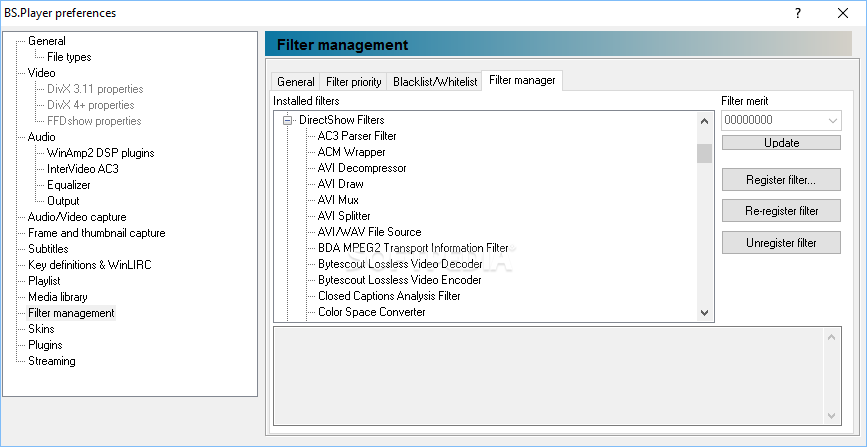
Task: Click the Unregister filter button
Action: point(781,243)
